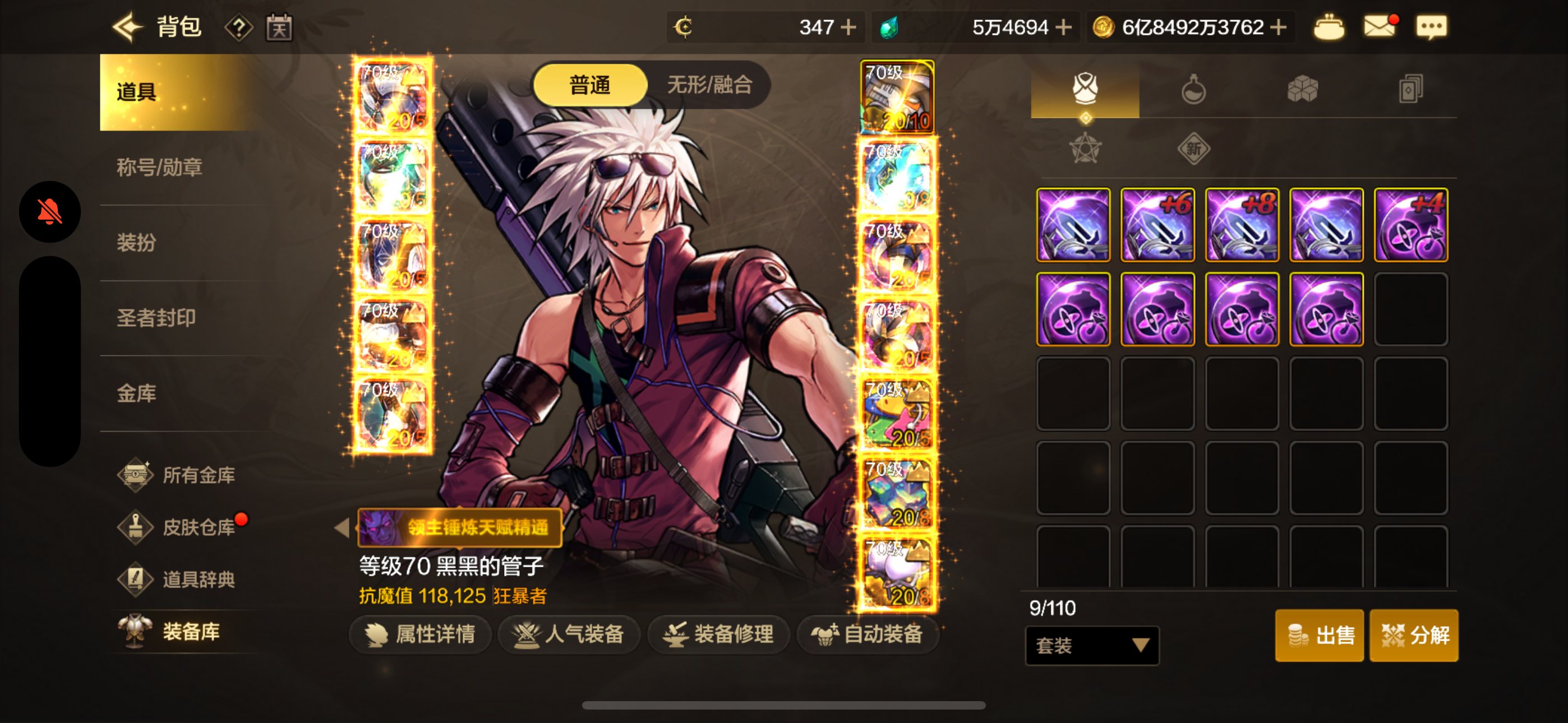The height and width of the screenshot is (723, 1568).
Task: Click the 出售 sell button
Action: [x=1319, y=635]
